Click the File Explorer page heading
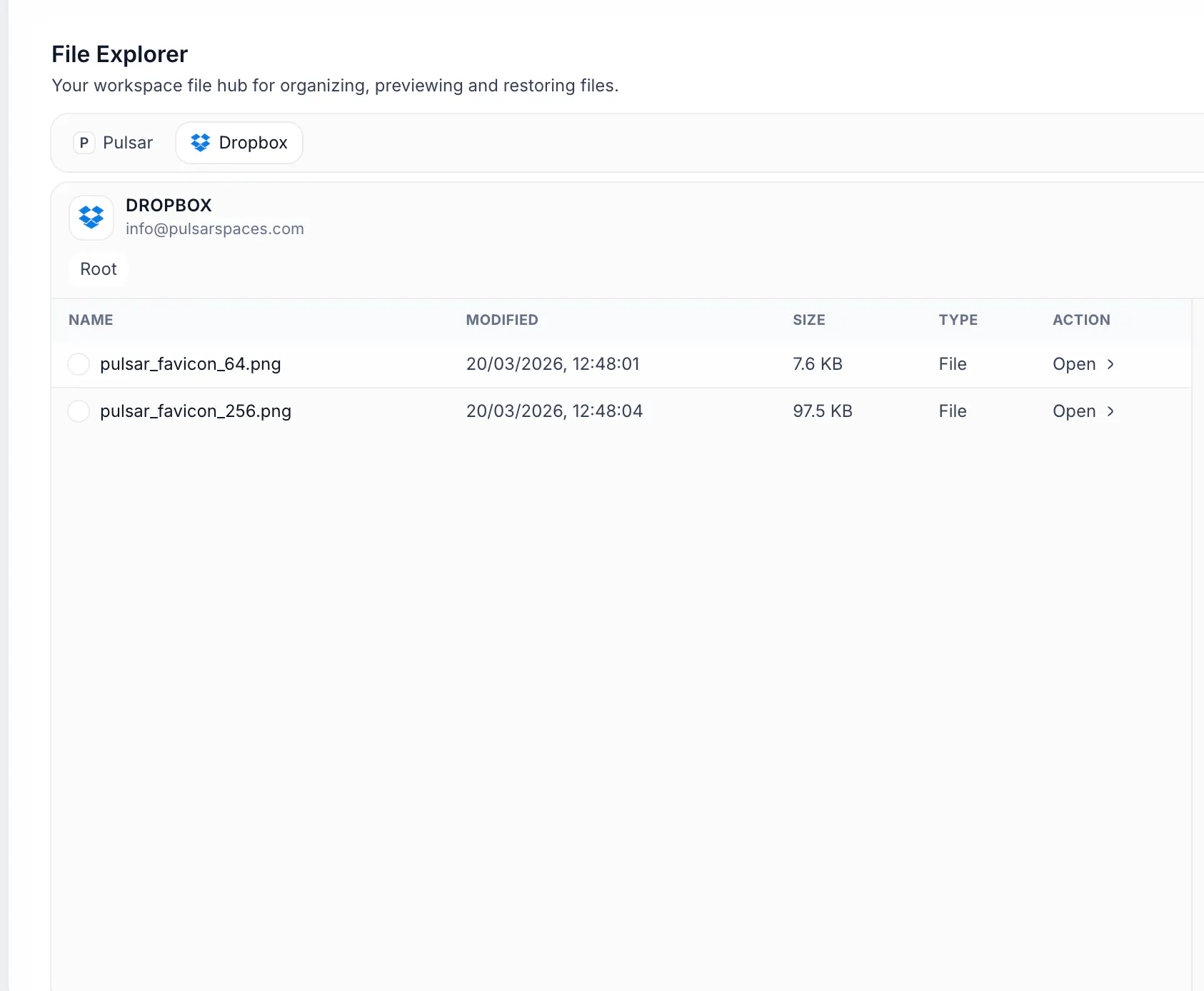 pyautogui.click(x=119, y=54)
